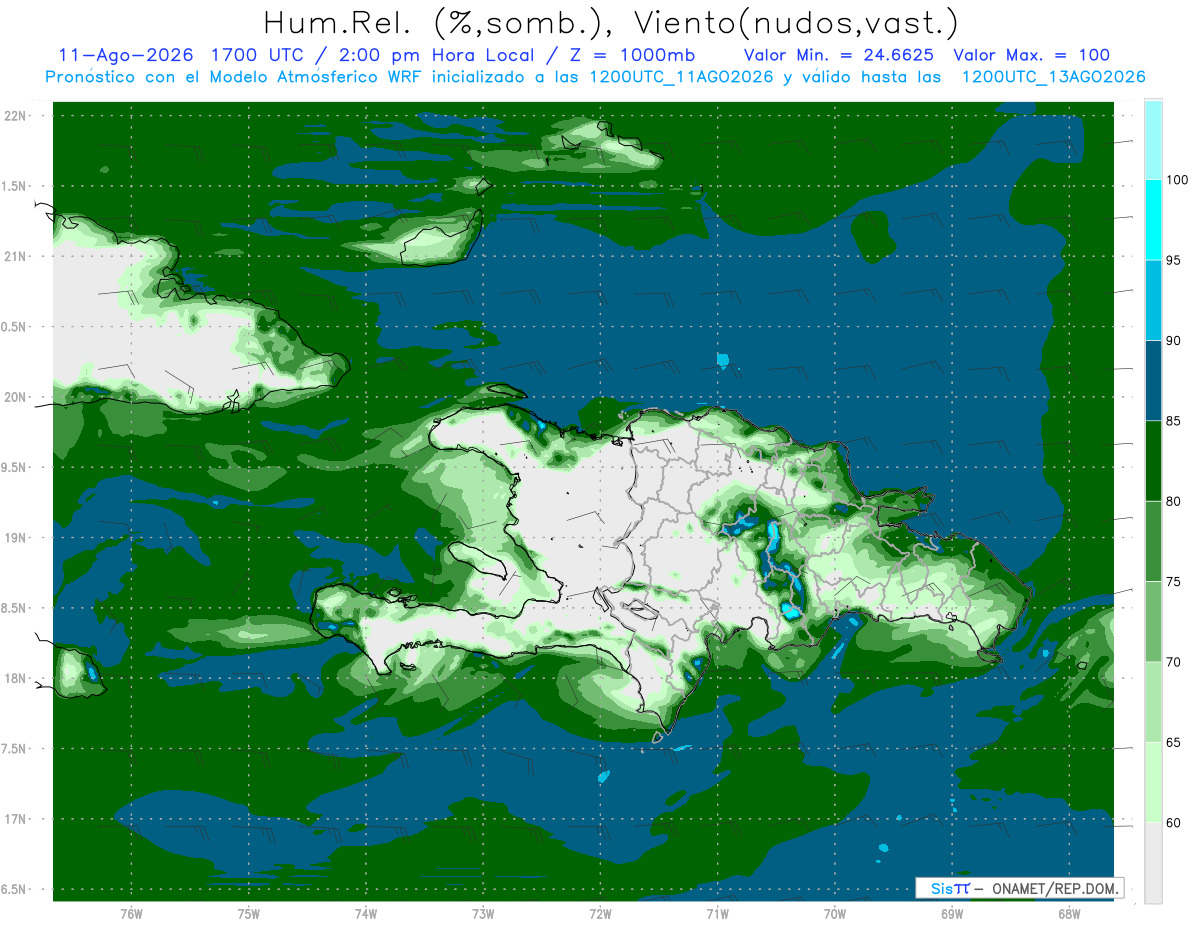Click the longitude label '74W'
Viewport: 1200px width, 927px height.
coord(366,914)
